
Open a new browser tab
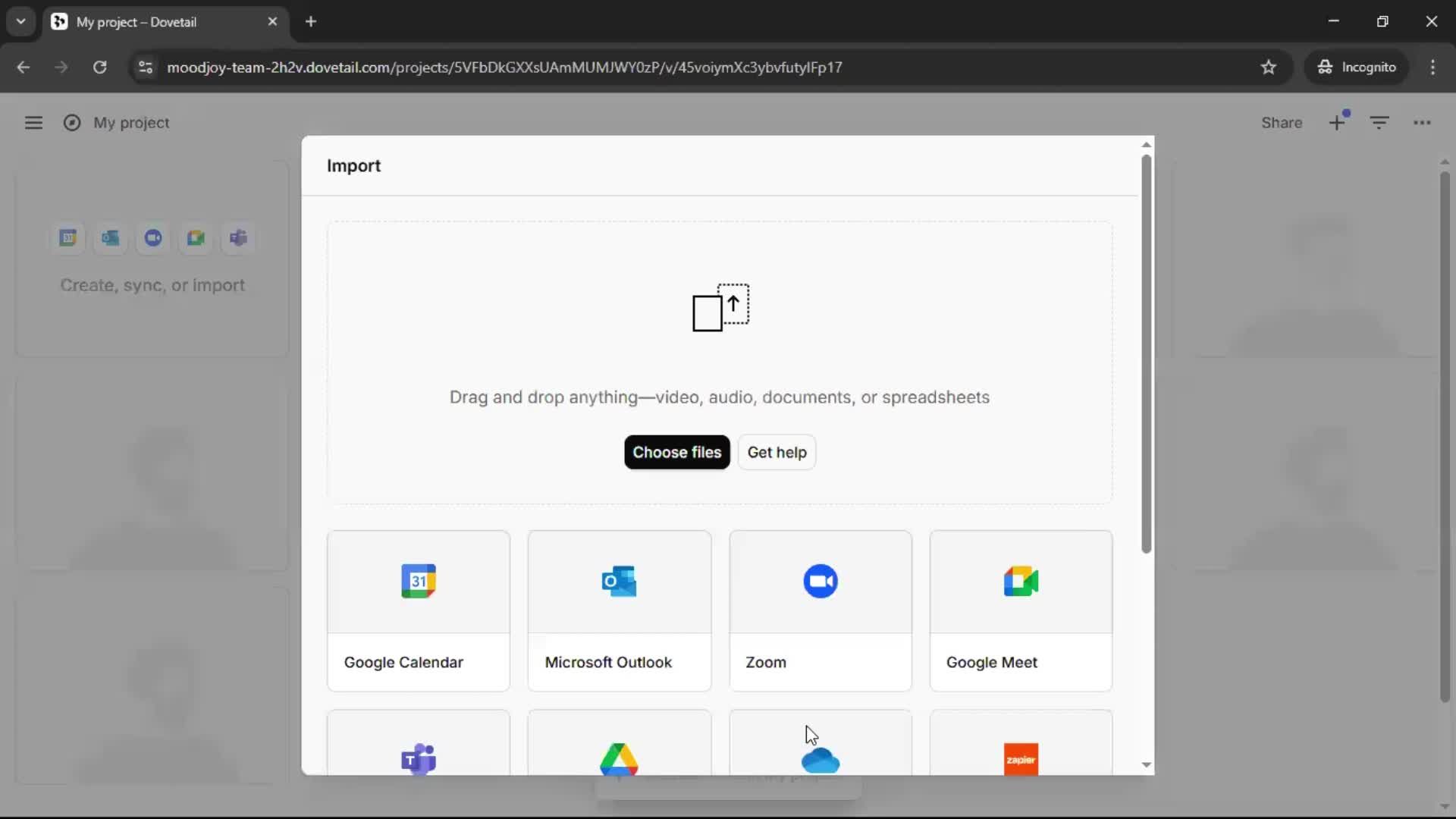311,22
